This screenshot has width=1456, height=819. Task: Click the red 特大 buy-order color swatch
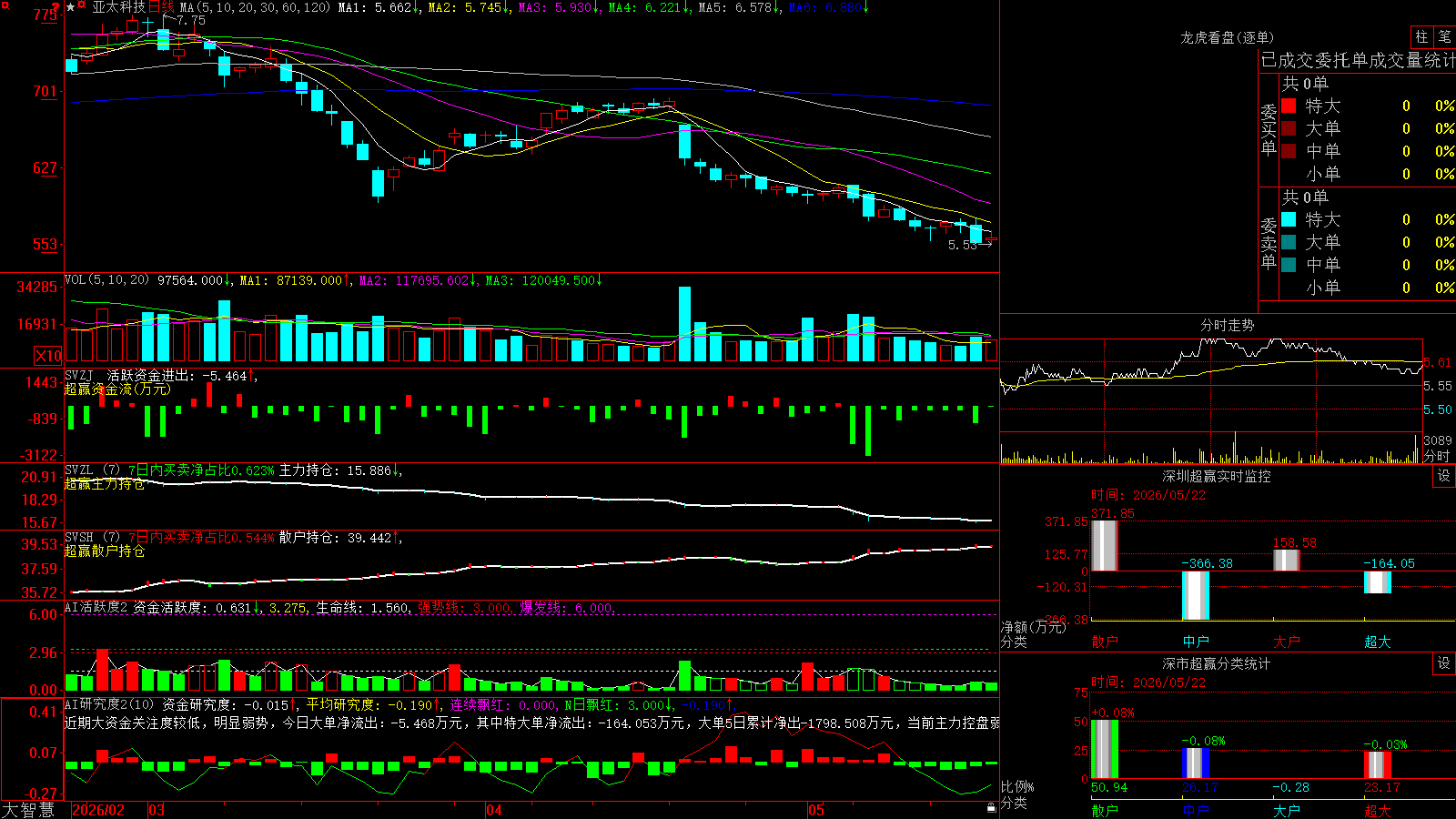coord(1289,106)
